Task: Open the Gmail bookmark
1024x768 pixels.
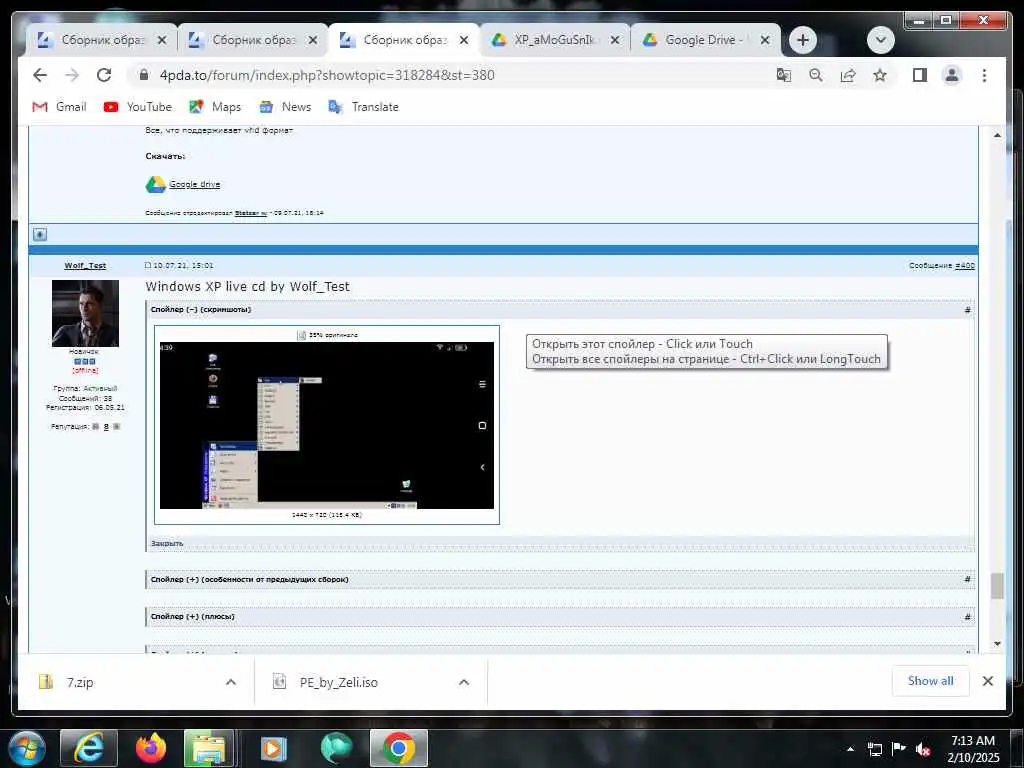Action: 59,106
